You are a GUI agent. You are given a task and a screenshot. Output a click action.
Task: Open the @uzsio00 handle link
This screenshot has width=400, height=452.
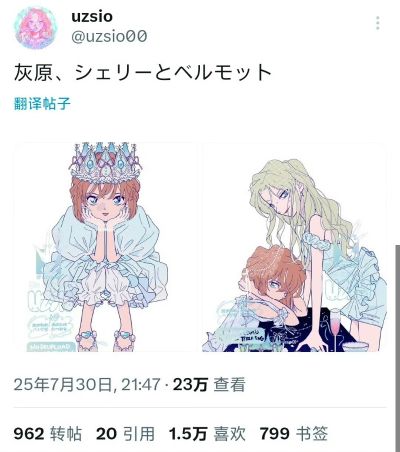click(109, 36)
